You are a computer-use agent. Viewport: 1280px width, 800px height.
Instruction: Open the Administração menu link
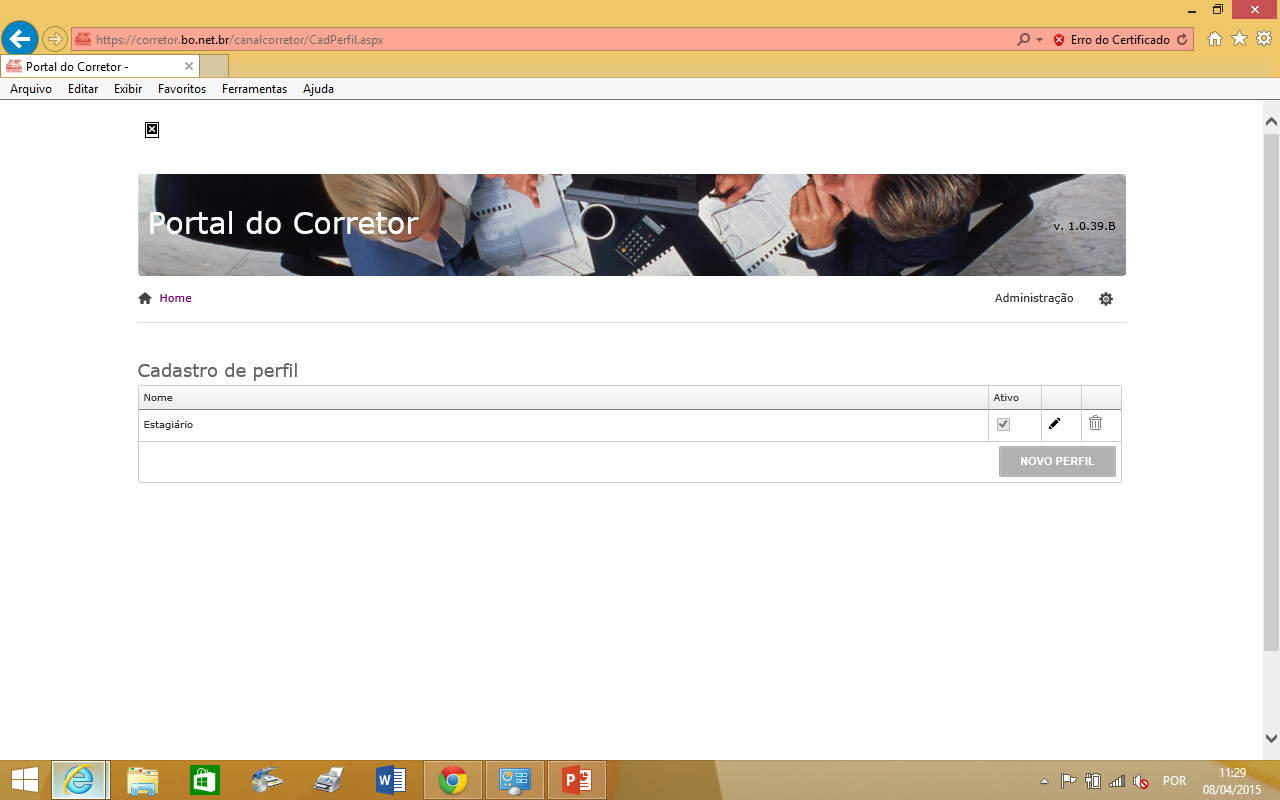1034,298
